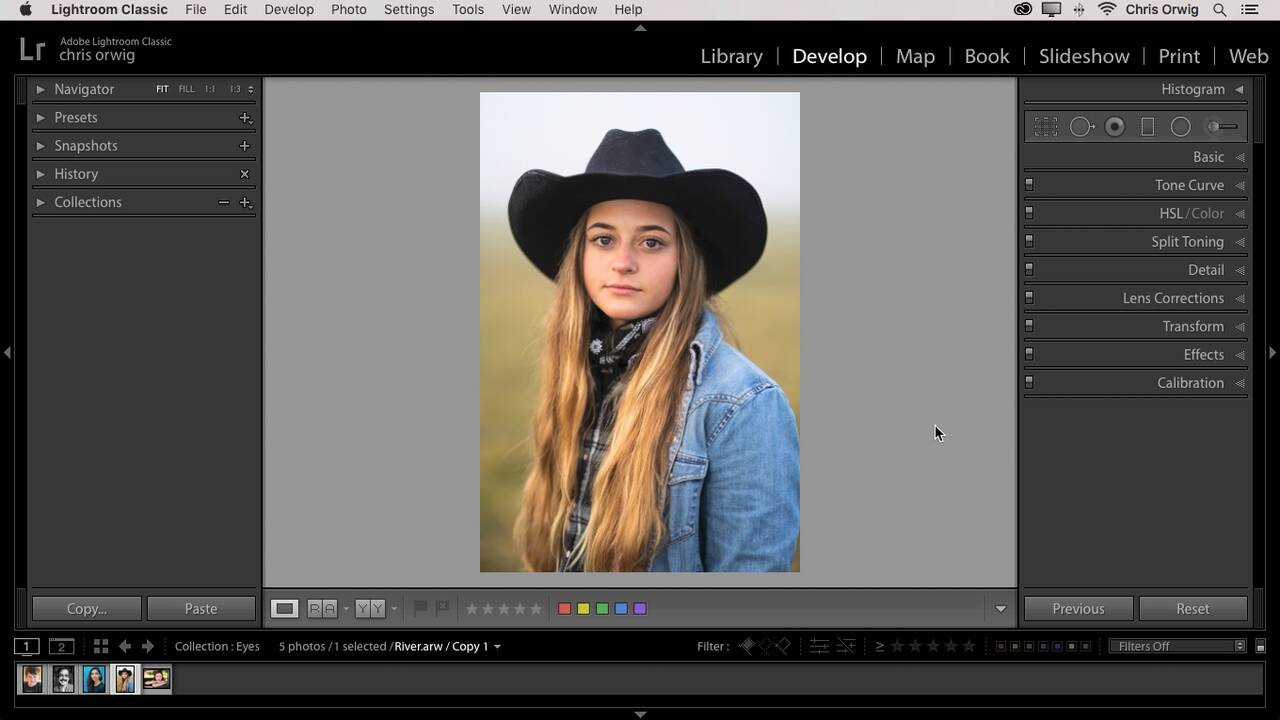Open toolbar content dropdown arrow
Image resolution: width=1280 pixels, height=720 pixels.
pos(1000,609)
